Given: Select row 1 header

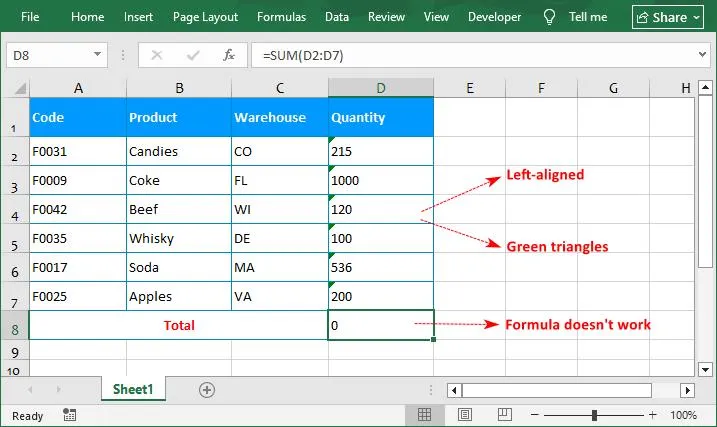Looking at the screenshot, I should point(14,117).
